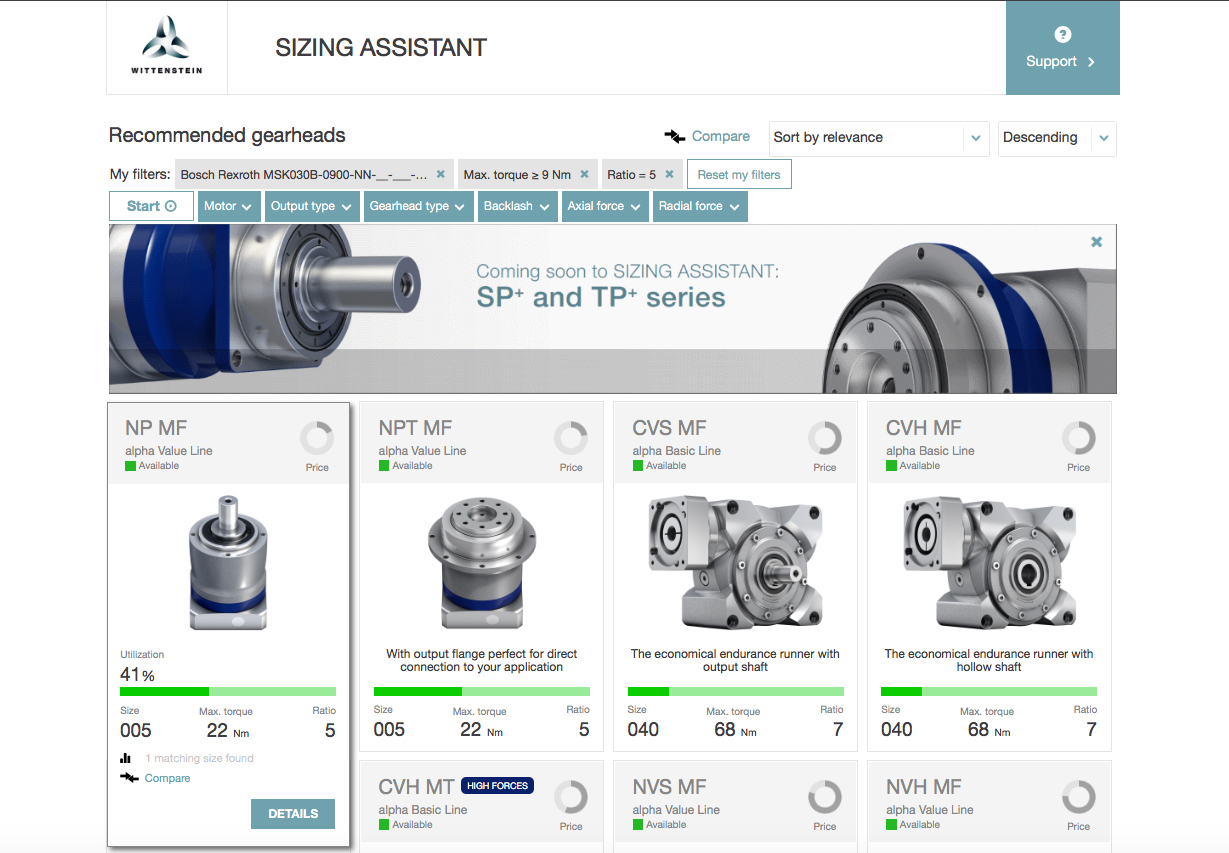
Task: Open Support via question mark icon
Action: point(1062,35)
